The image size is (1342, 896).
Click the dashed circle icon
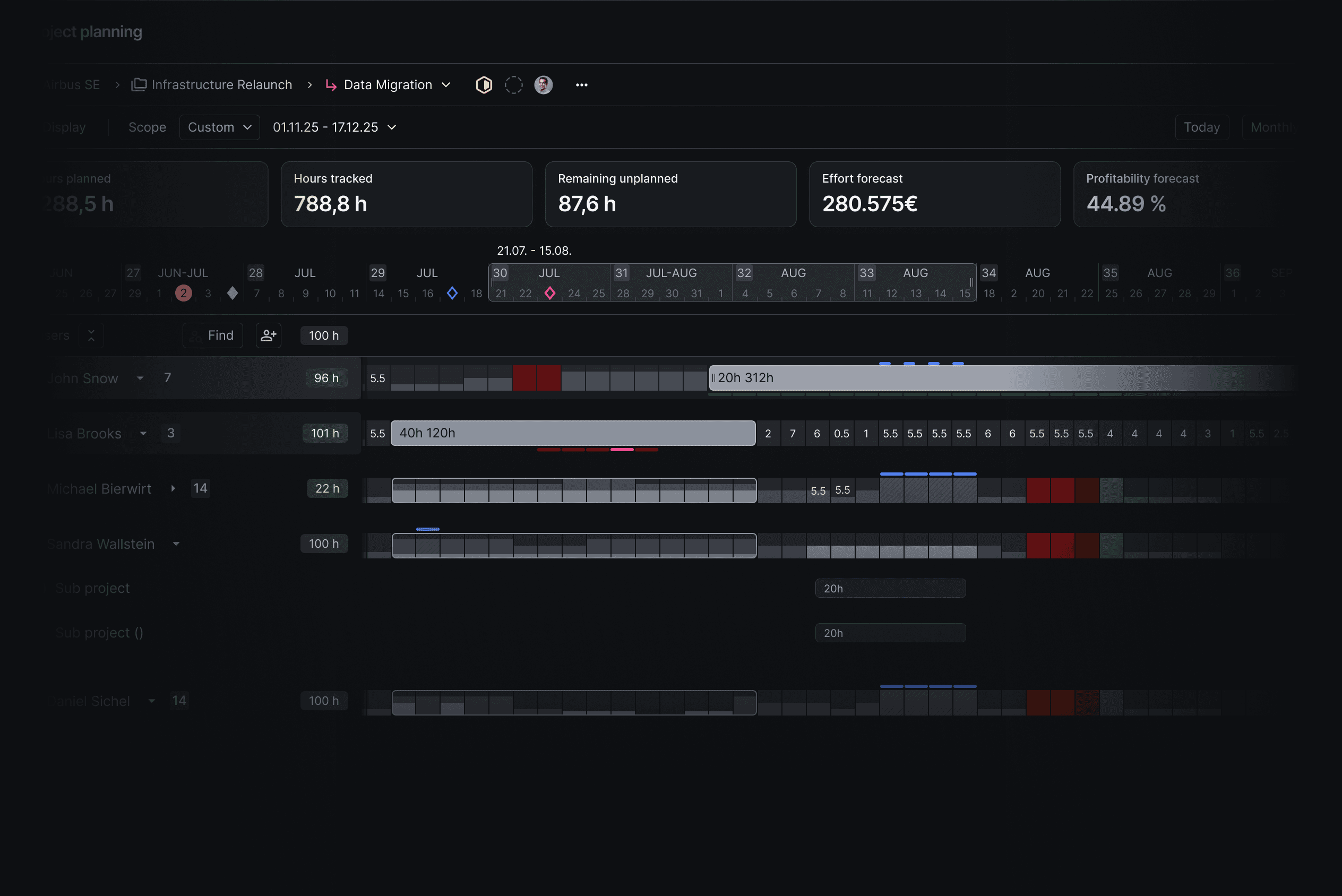point(514,85)
